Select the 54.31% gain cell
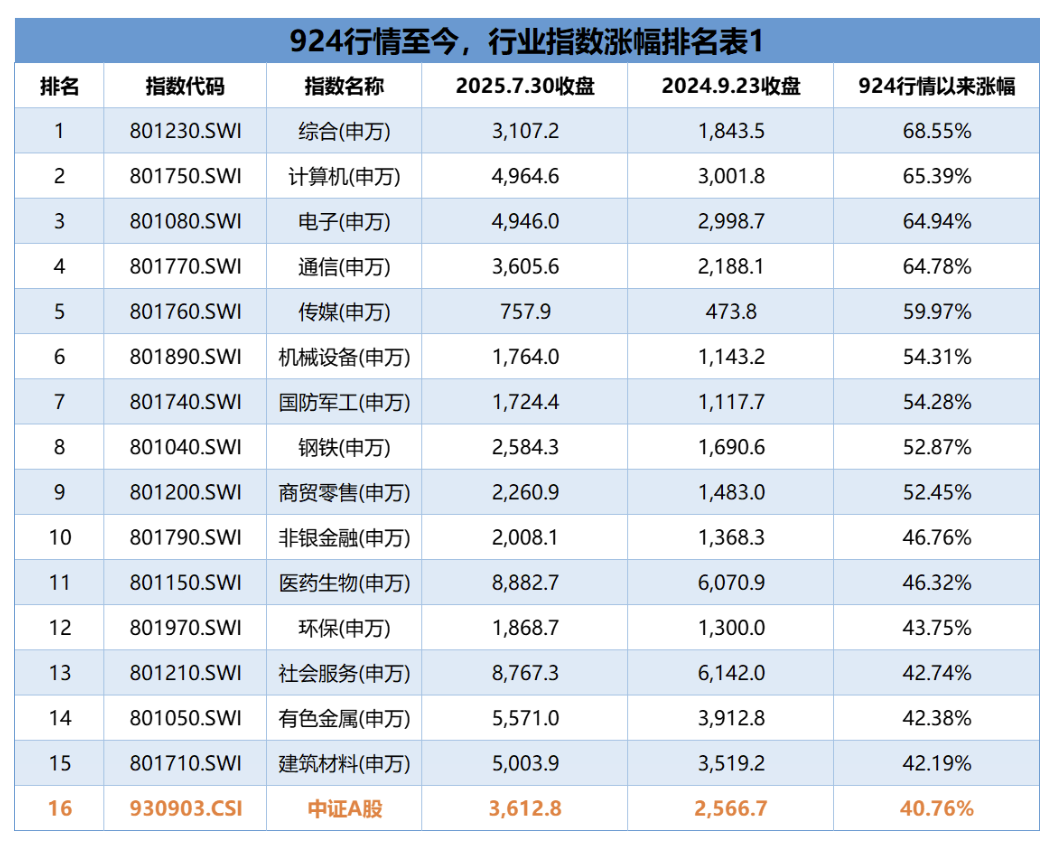Screen dimensions: 1056x850 click(937, 356)
